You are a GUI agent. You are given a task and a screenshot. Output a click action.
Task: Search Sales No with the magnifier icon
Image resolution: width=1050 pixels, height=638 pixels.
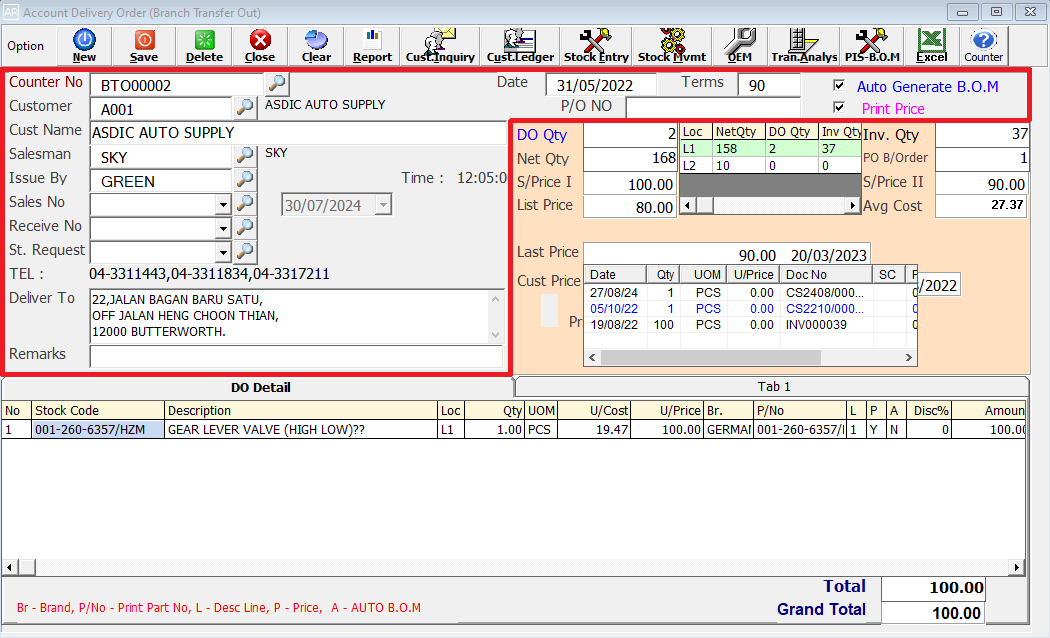245,204
